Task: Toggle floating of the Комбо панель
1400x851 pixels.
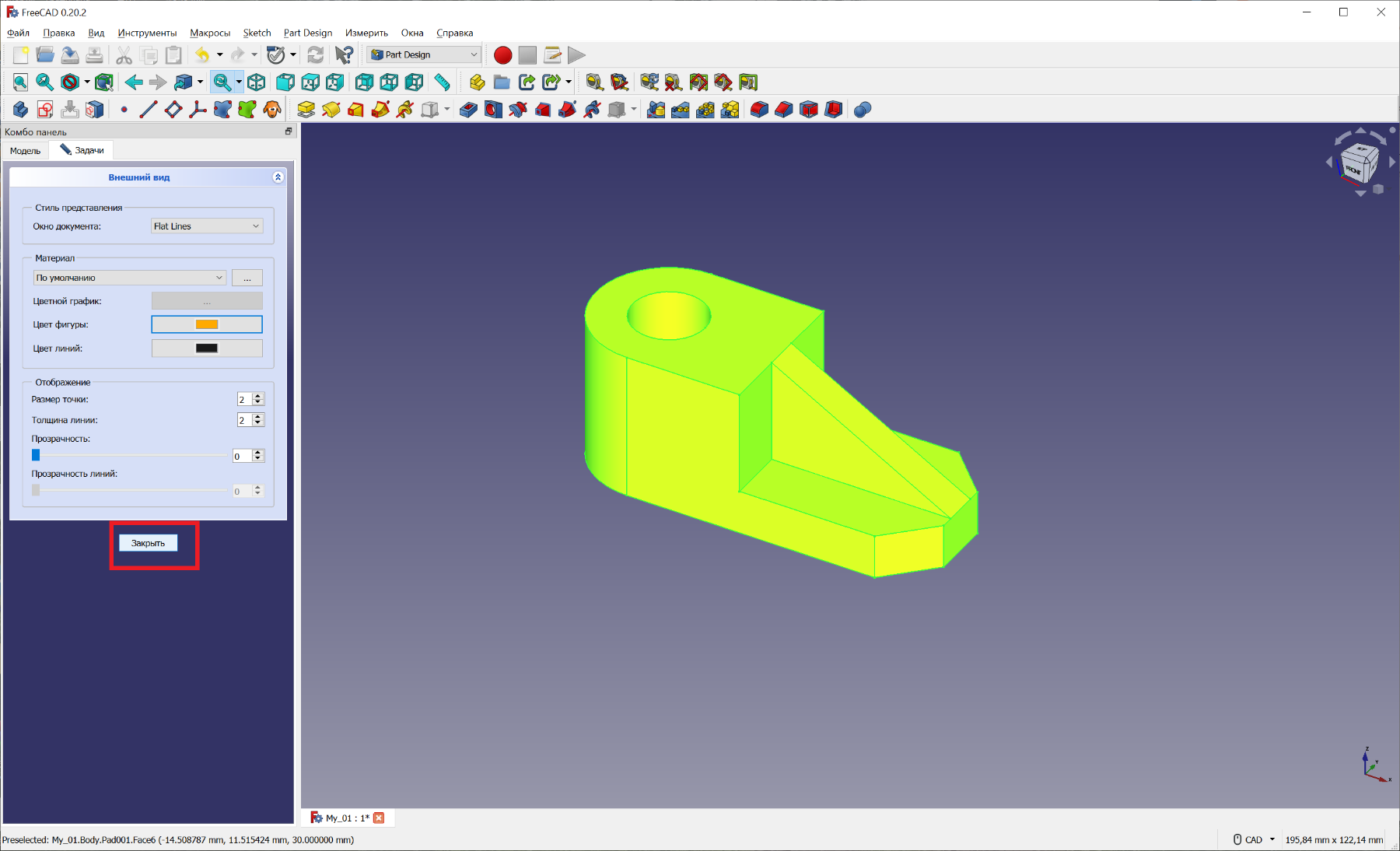Action: 288,131
